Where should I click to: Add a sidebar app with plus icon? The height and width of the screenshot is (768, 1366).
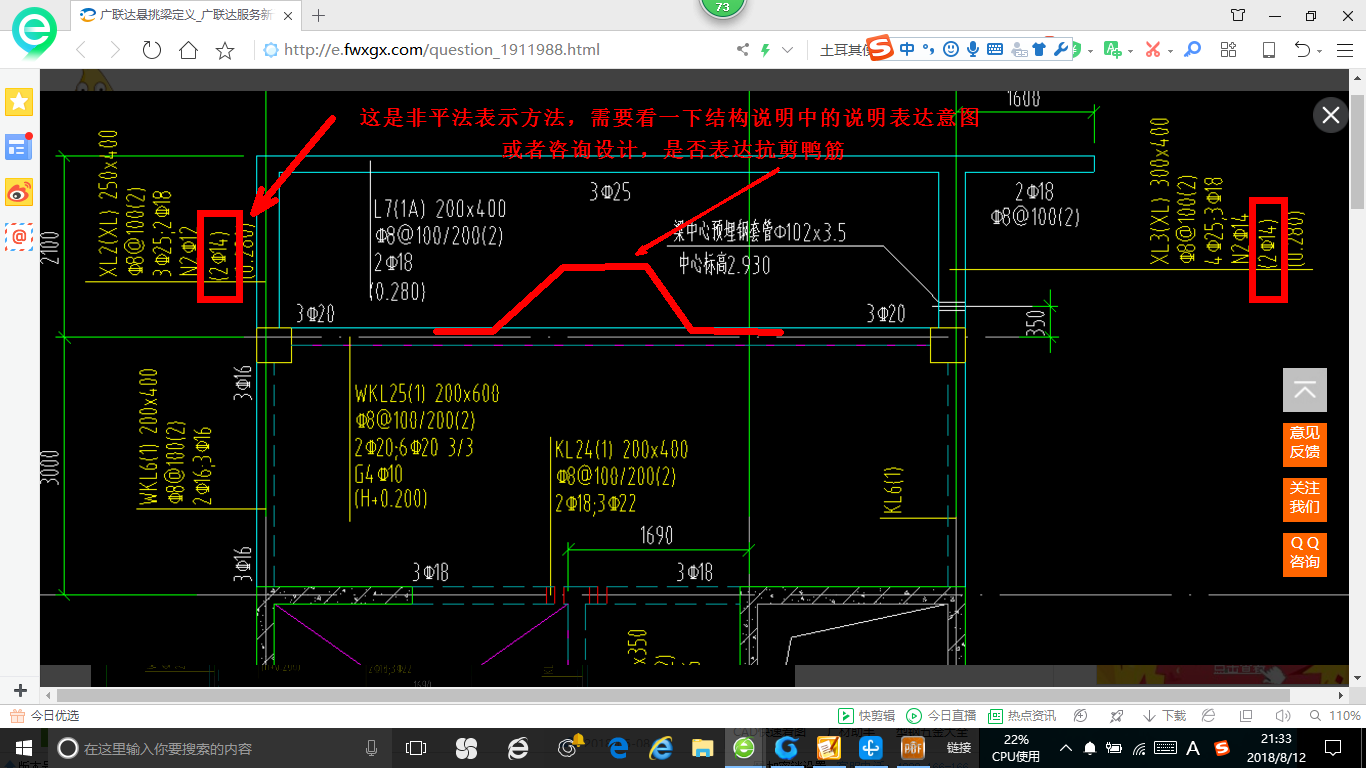click(20, 691)
